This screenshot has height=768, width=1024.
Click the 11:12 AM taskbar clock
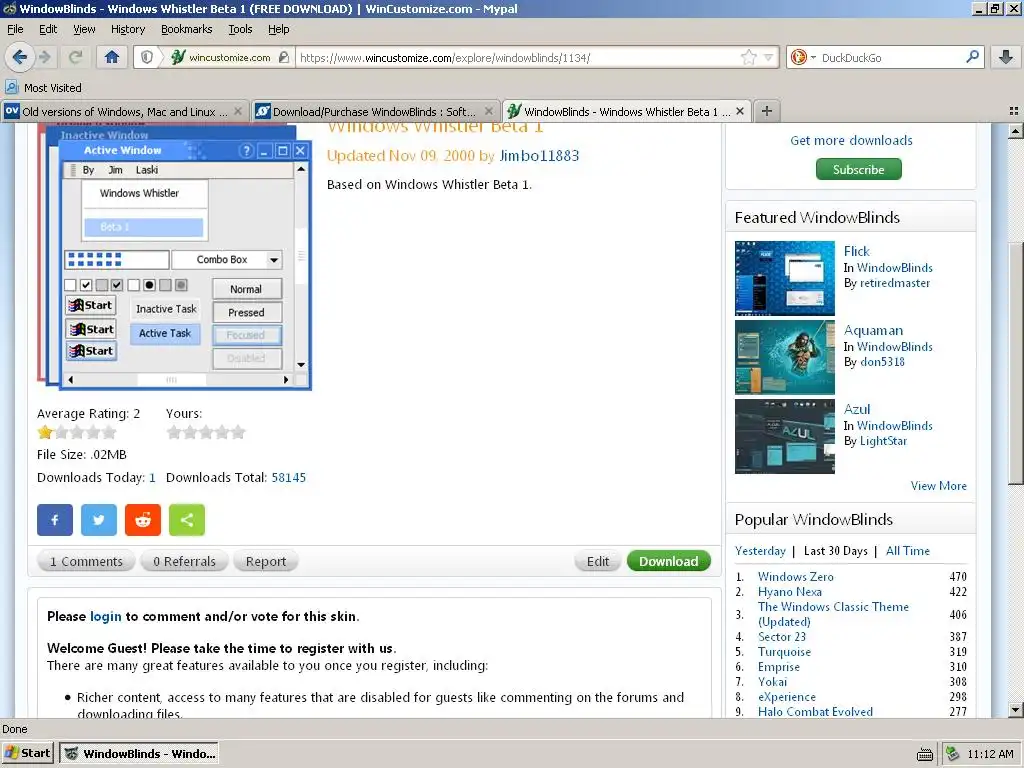[990, 754]
